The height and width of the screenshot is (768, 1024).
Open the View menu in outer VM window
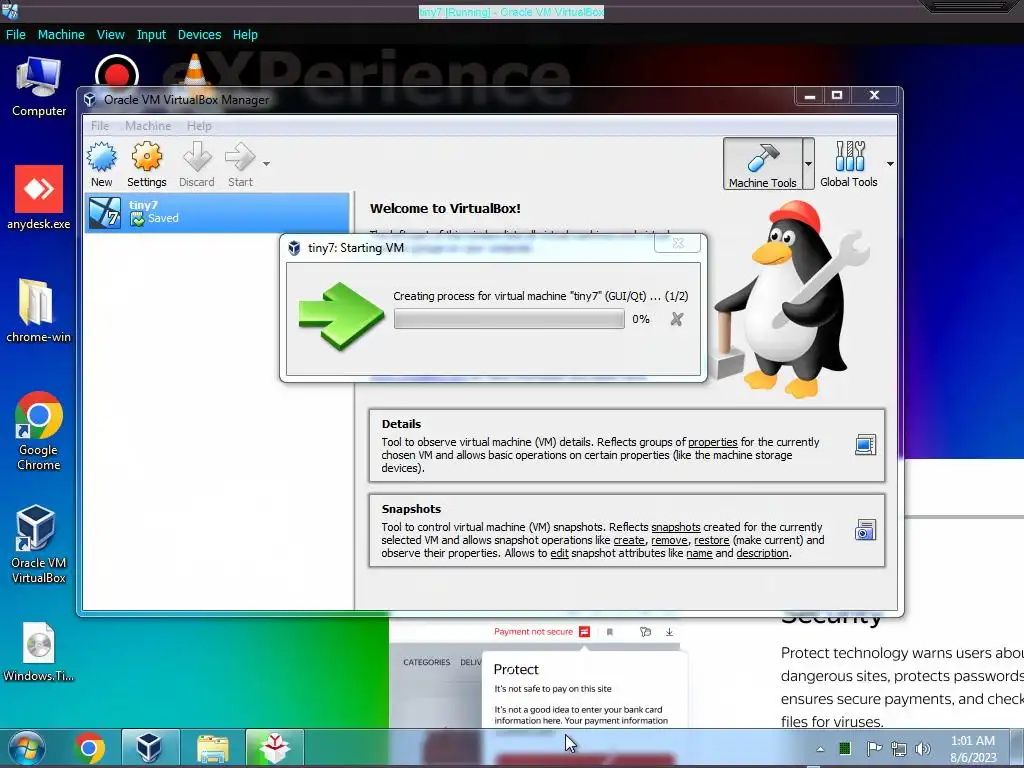(x=110, y=35)
